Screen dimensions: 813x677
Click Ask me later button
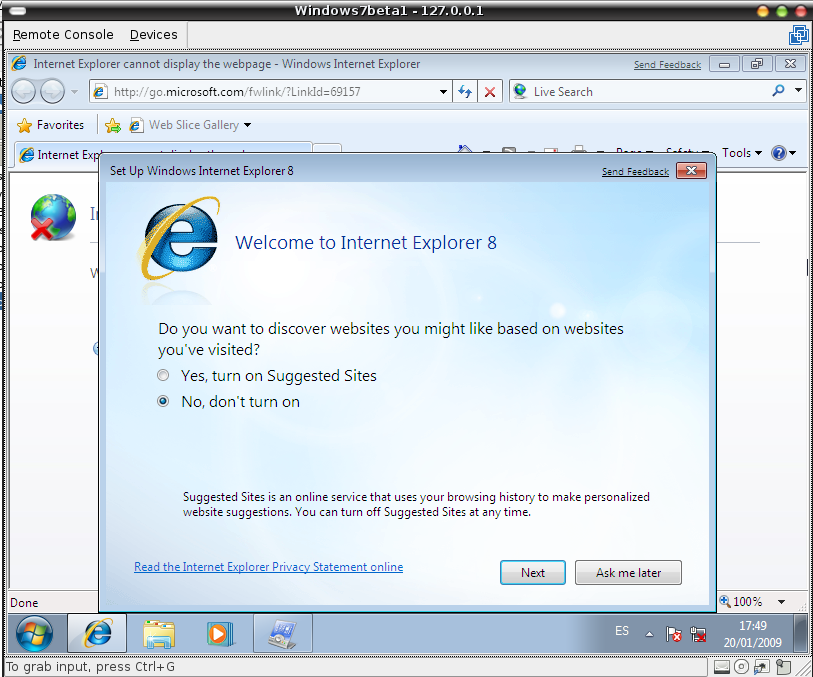pos(628,572)
